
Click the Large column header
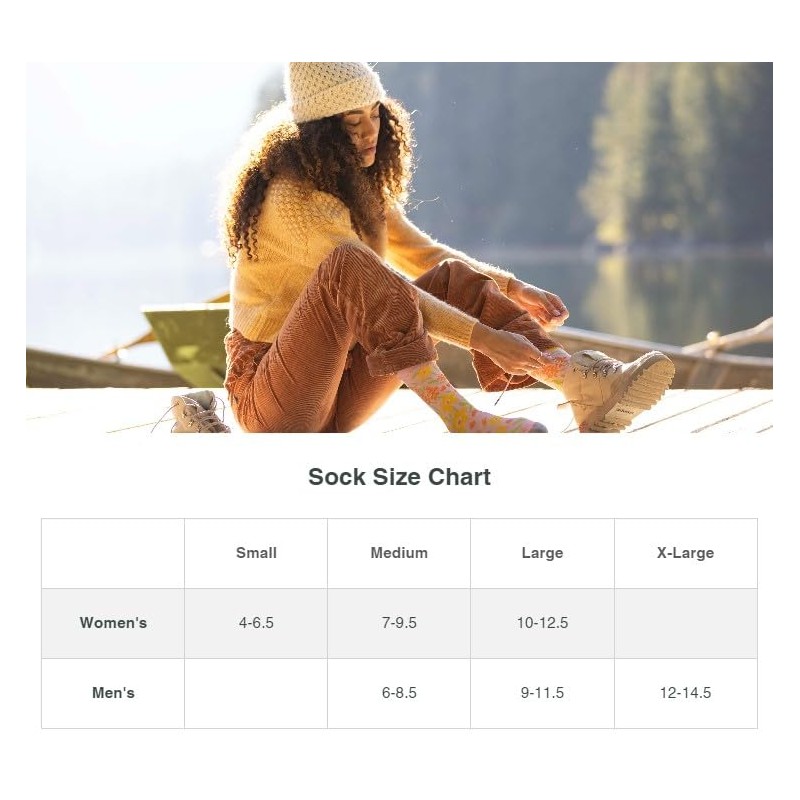click(x=542, y=553)
